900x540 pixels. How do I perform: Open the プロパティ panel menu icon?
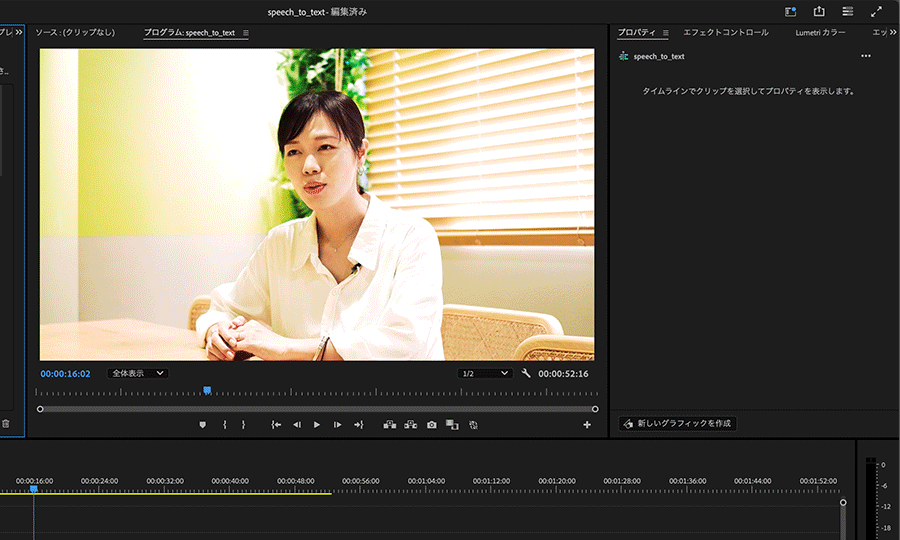click(x=666, y=33)
